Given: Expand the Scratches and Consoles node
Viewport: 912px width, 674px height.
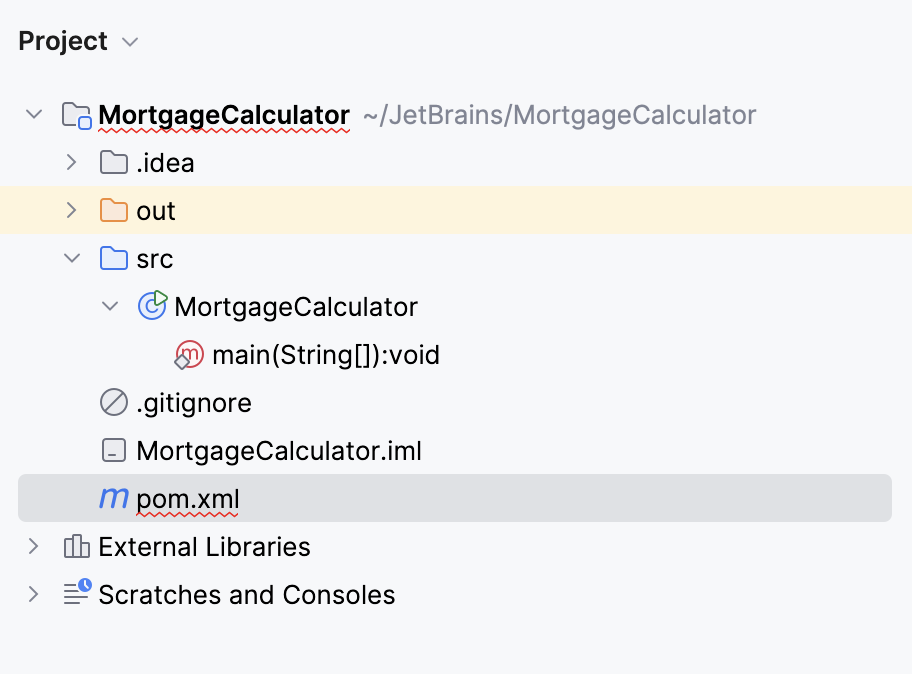Looking at the screenshot, I should pos(33,594).
